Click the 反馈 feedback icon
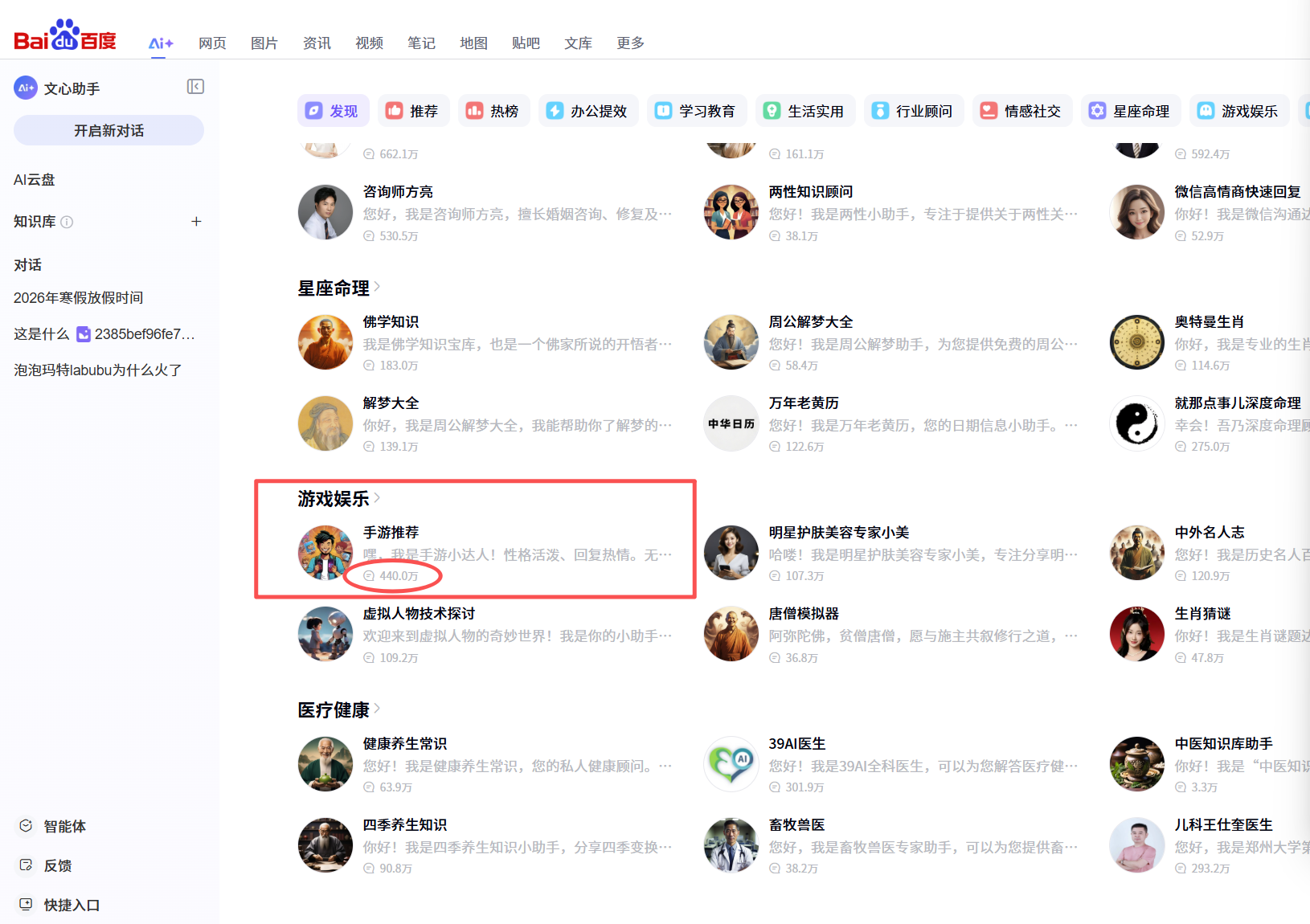1310x924 pixels. [x=26, y=865]
